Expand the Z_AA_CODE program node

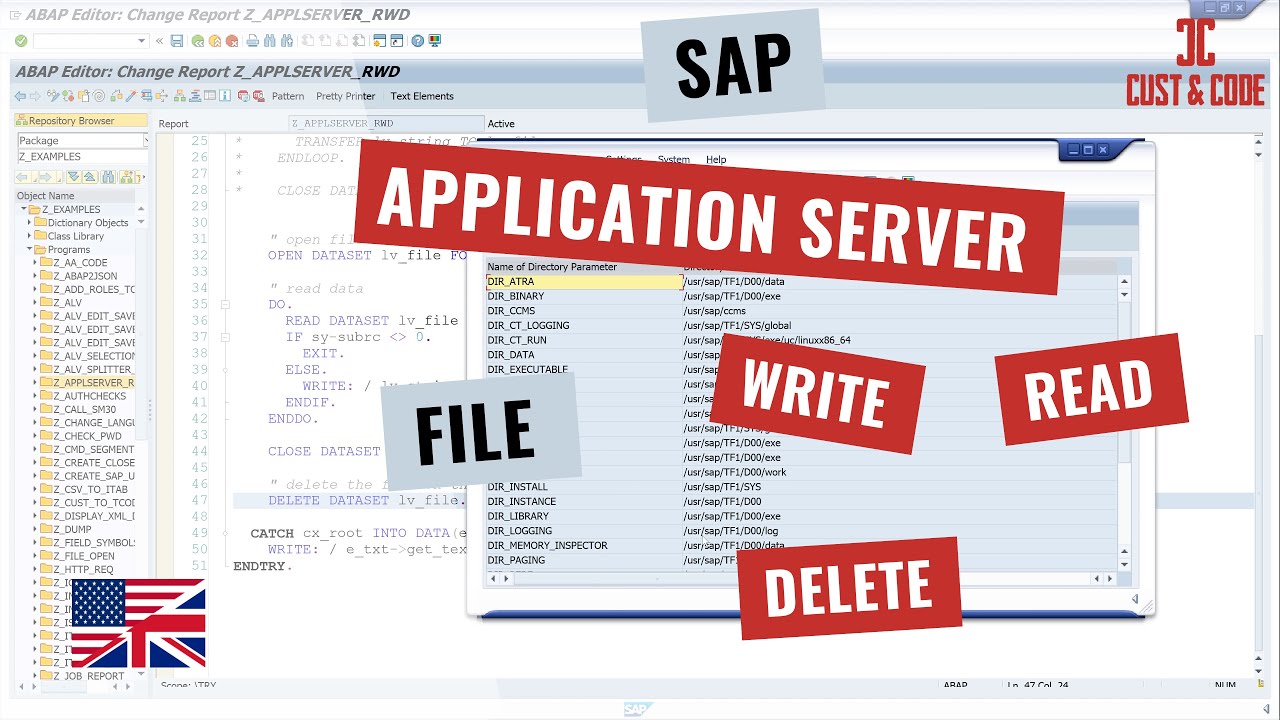[x=35, y=262]
